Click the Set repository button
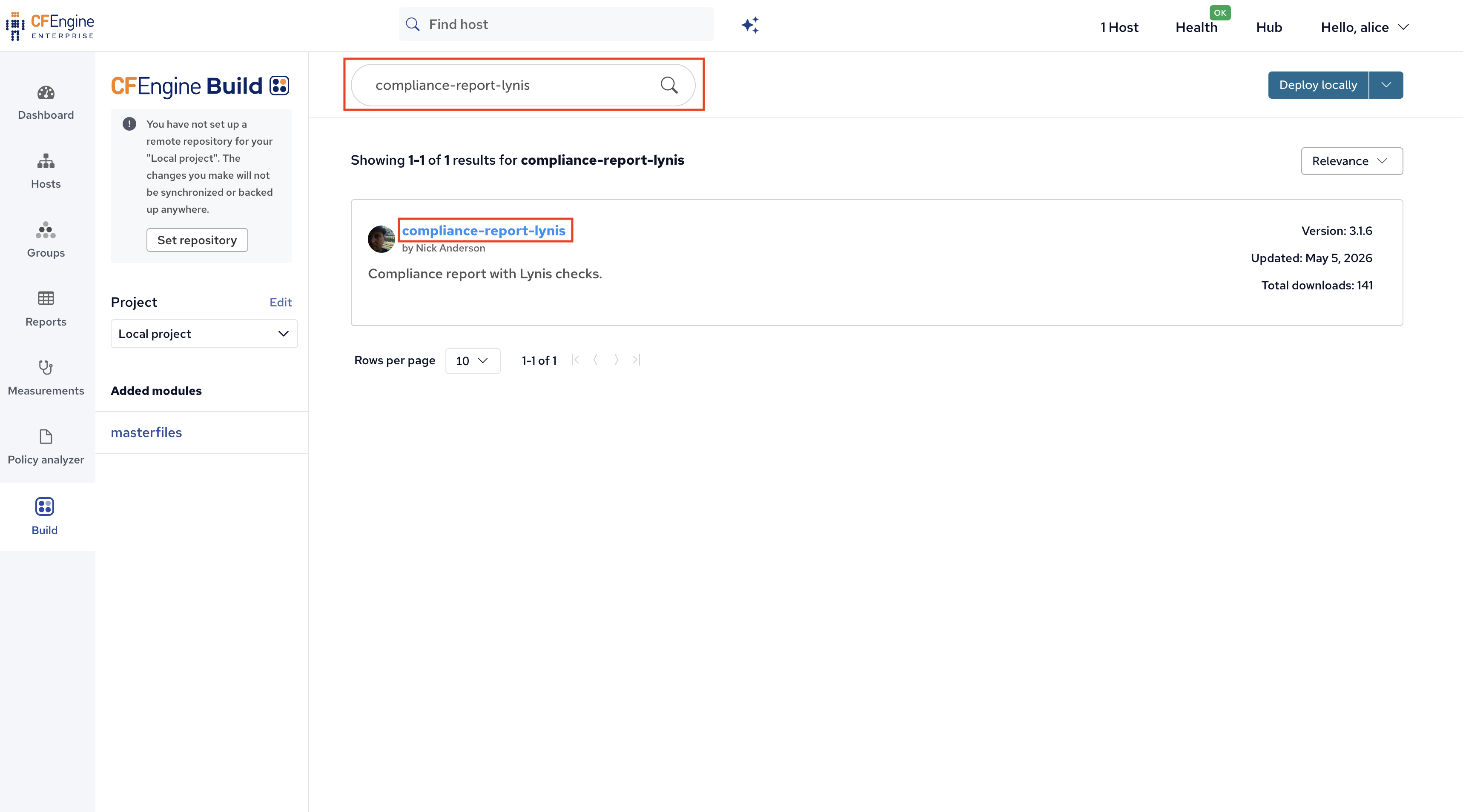This screenshot has width=1463, height=812. [x=197, y=240]
